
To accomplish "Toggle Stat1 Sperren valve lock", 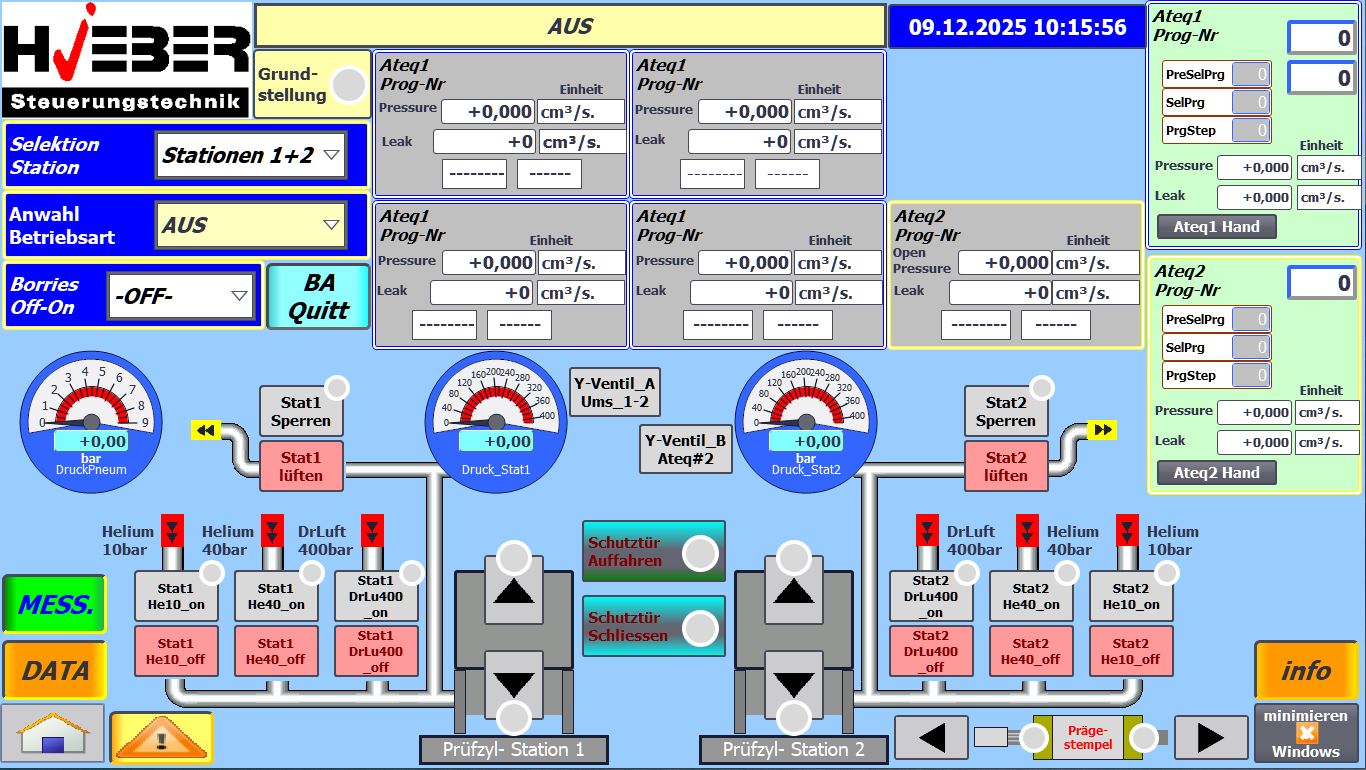I will pyautogui.click(x=301, y=411).
